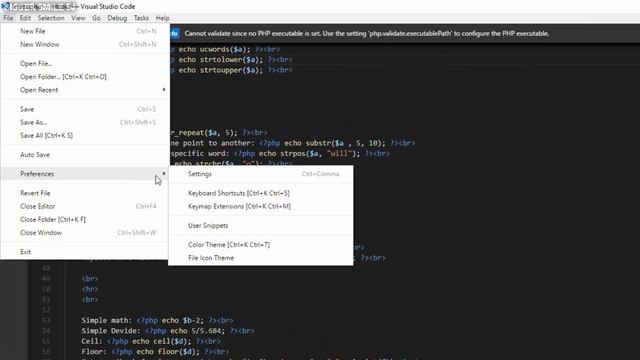Click the blue info icon in notification bar
Screen dimensions: 640x360
[x=174, y=33]
